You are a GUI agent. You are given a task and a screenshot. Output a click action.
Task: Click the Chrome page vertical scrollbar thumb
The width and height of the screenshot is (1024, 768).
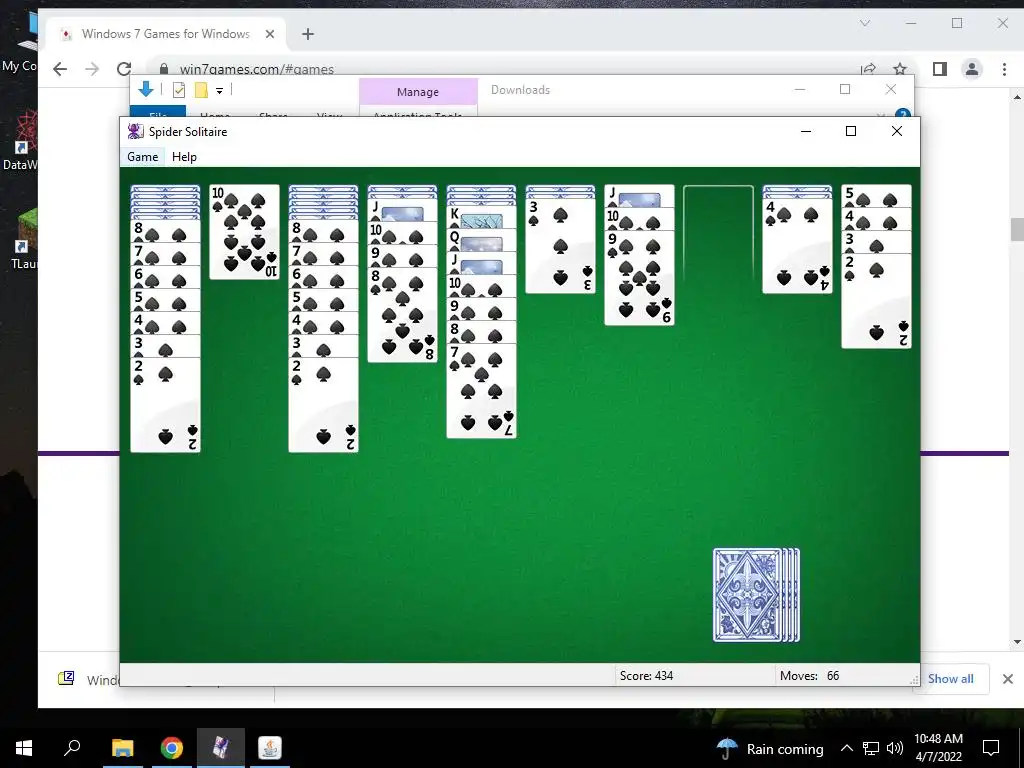[1017, 229]
